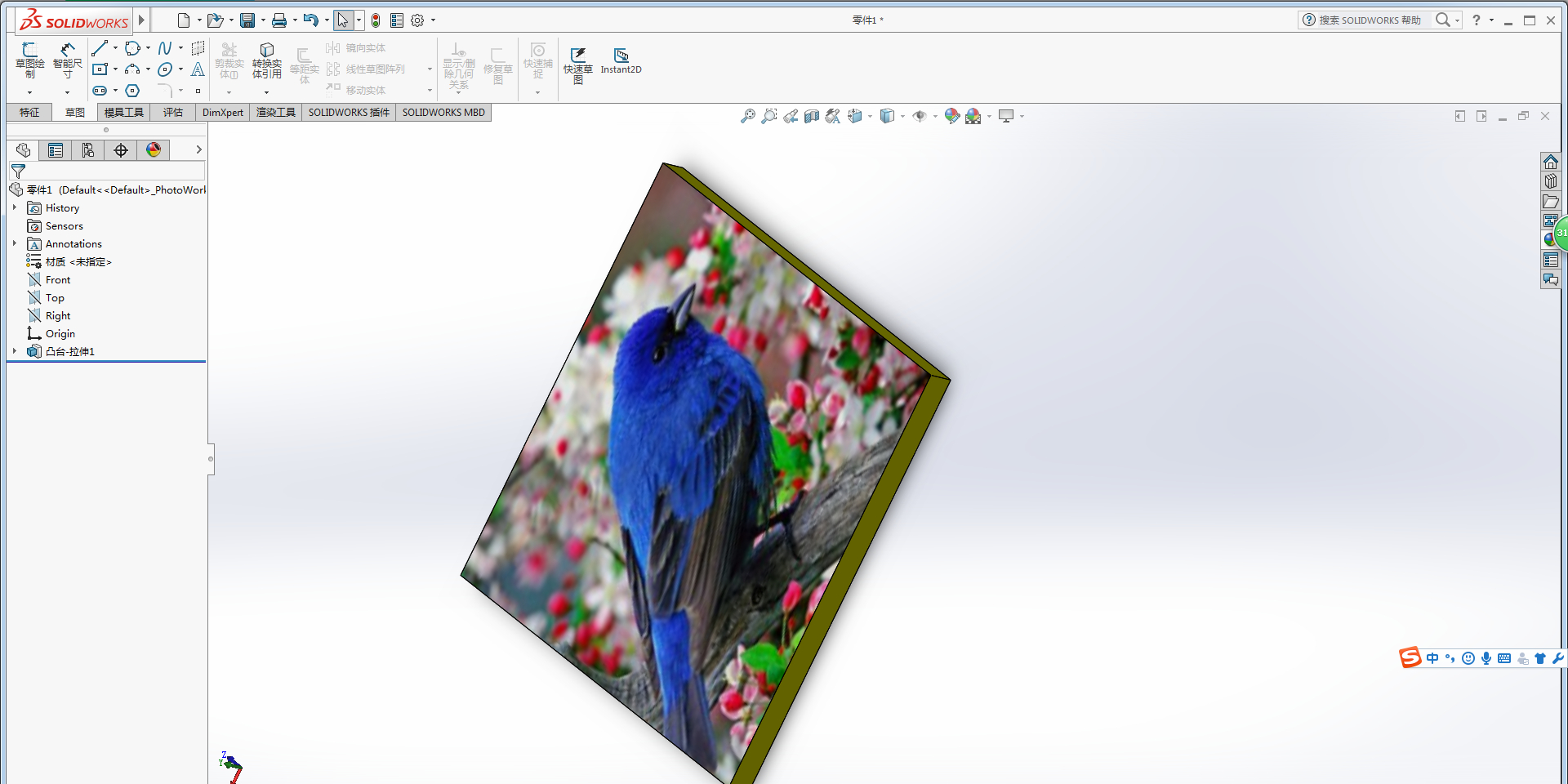The width and height of the screenshot is (1568, 784).
Task: Open the View Orientation dropdown arrow
Action: coord(871,117)
